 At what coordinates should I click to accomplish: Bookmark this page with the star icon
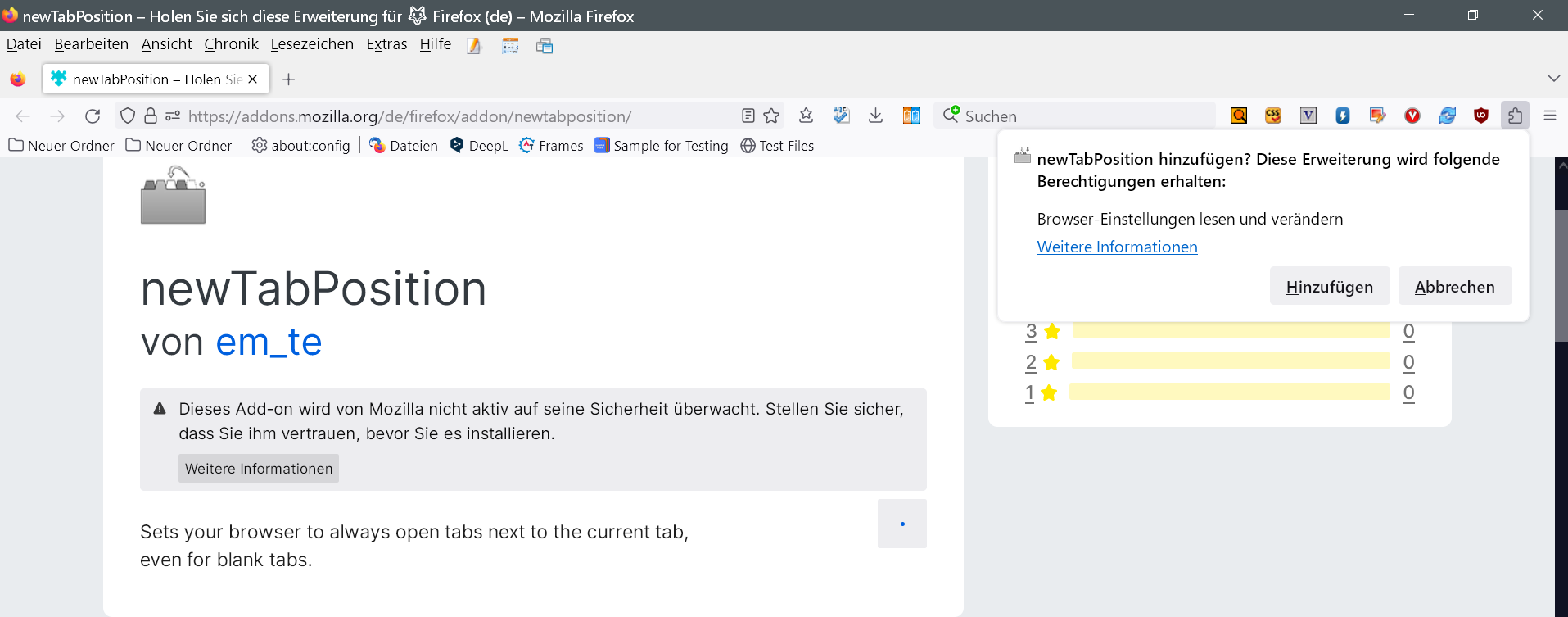[771, 116]
